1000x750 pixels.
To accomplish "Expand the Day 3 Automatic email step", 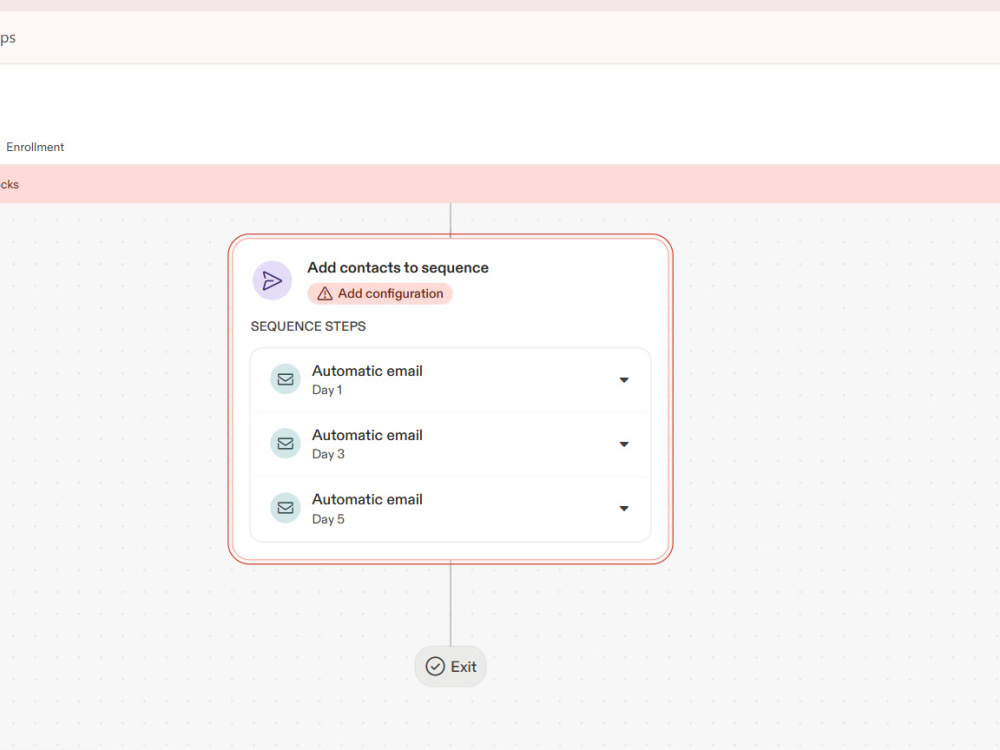I will tap(624, 445).
